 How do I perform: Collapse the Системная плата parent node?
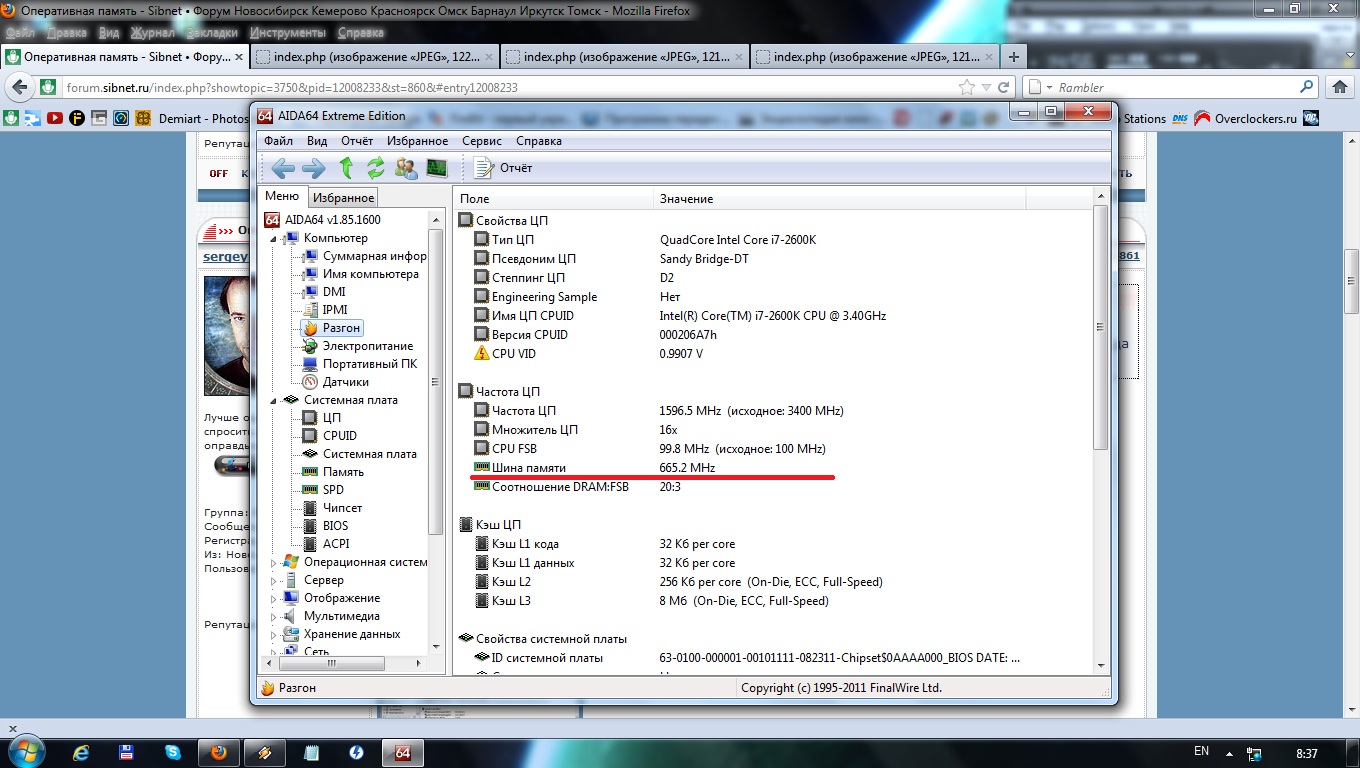(x=274, y=400)
